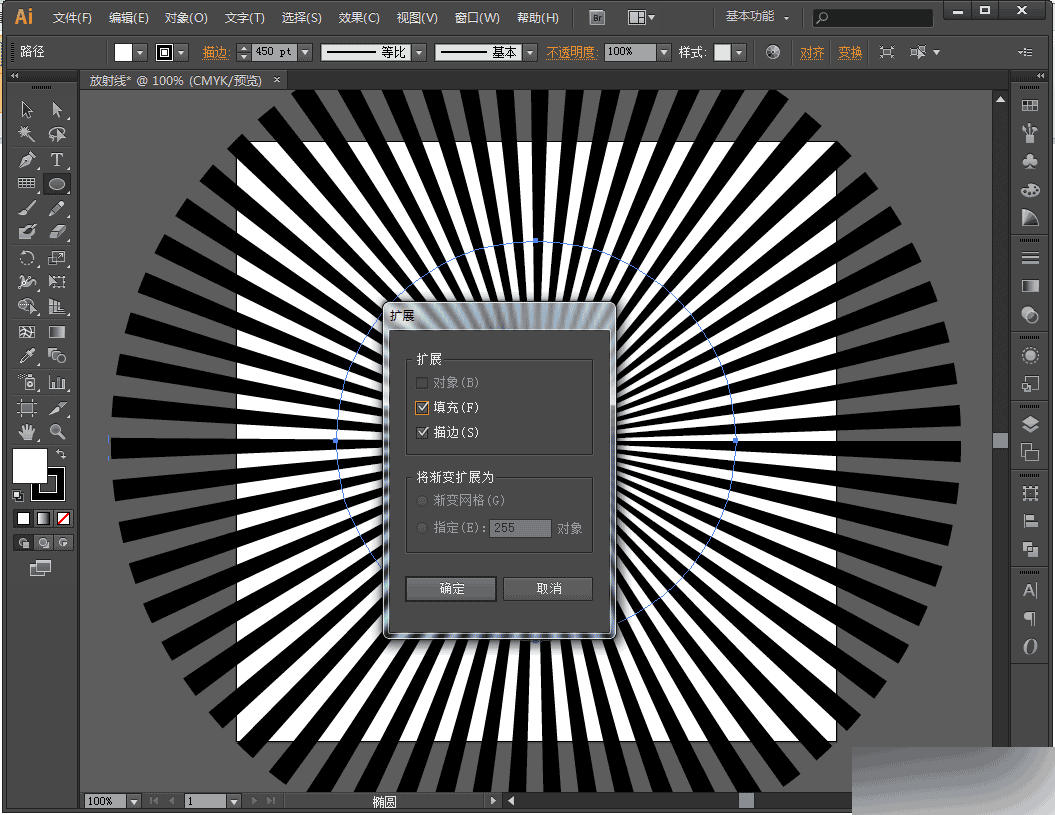
Task: Open Adobe Bridge from the Br icon
Action: (597, 18)
